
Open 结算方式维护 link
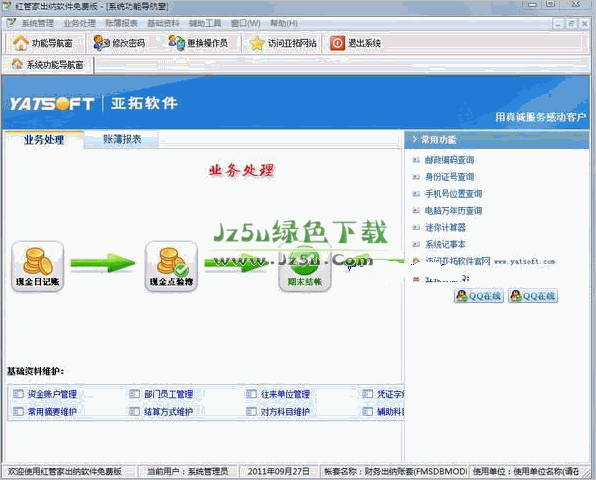coord(168,411)
